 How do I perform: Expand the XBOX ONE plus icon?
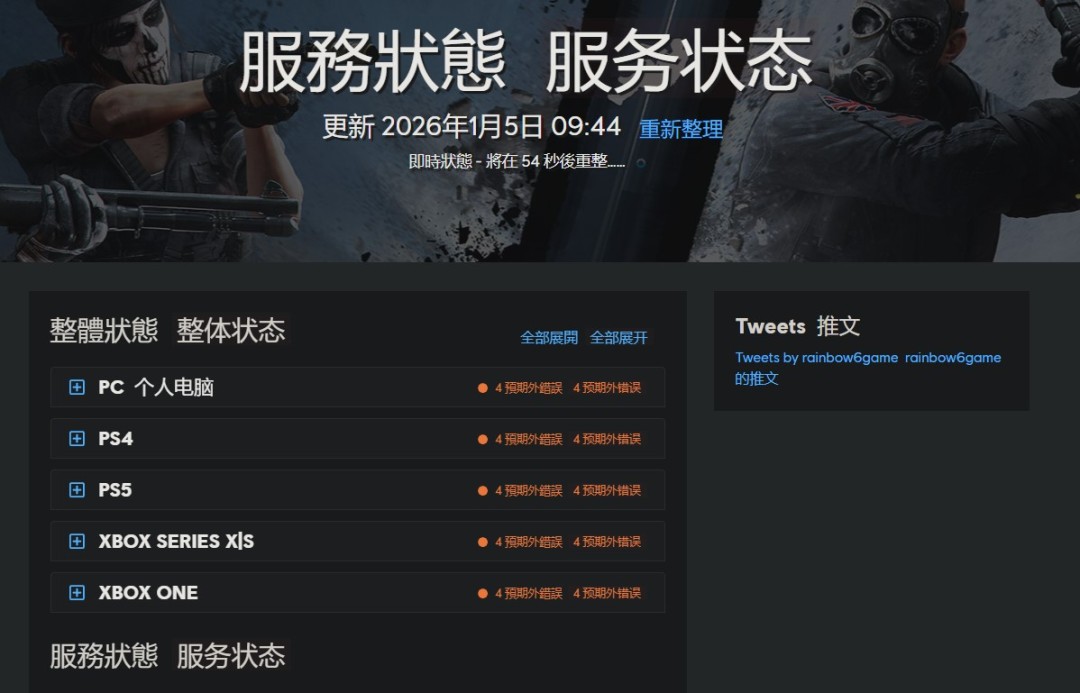77,592
